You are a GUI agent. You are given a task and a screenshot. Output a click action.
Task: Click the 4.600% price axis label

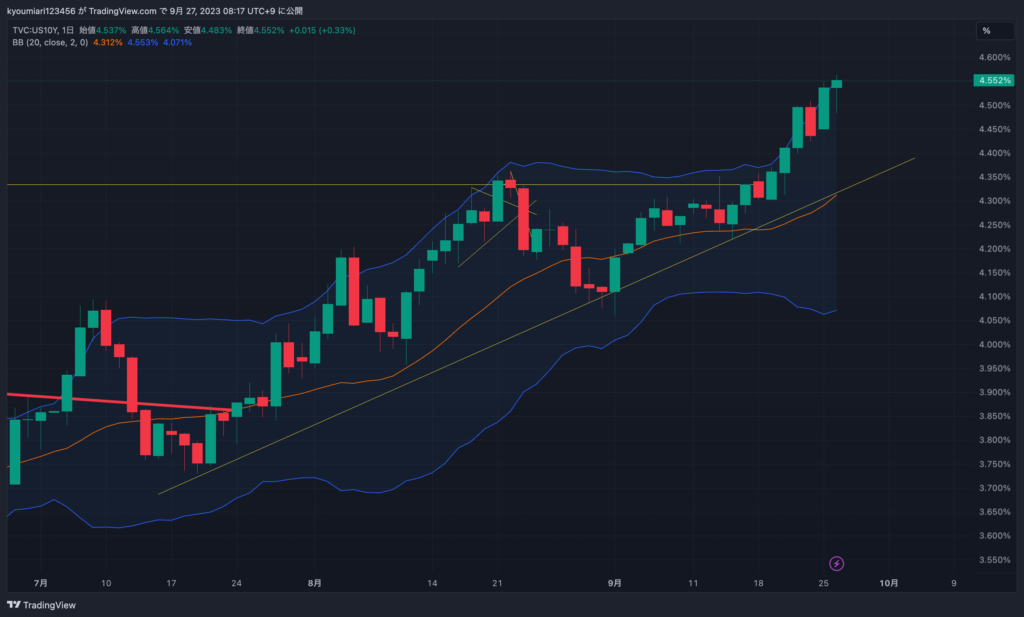[x=994, y=57]
